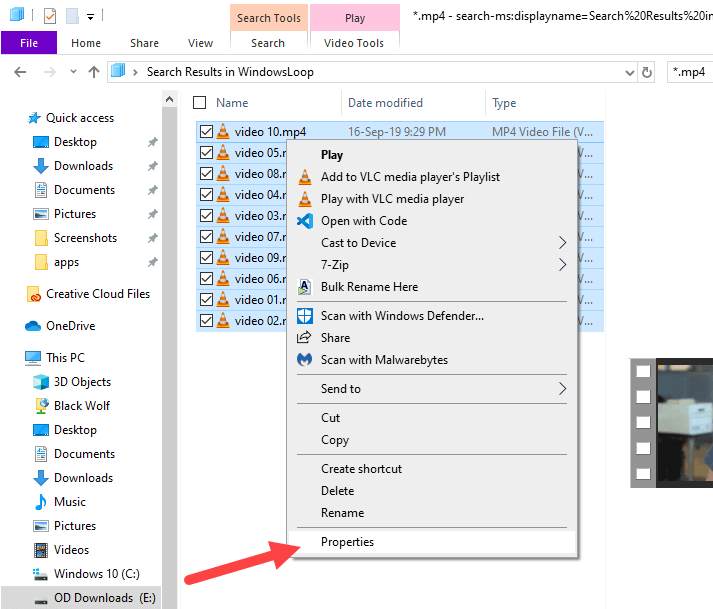Open the Share ribbon tab
The height and width of the screenshot is (609, 713).
[145, 43]
